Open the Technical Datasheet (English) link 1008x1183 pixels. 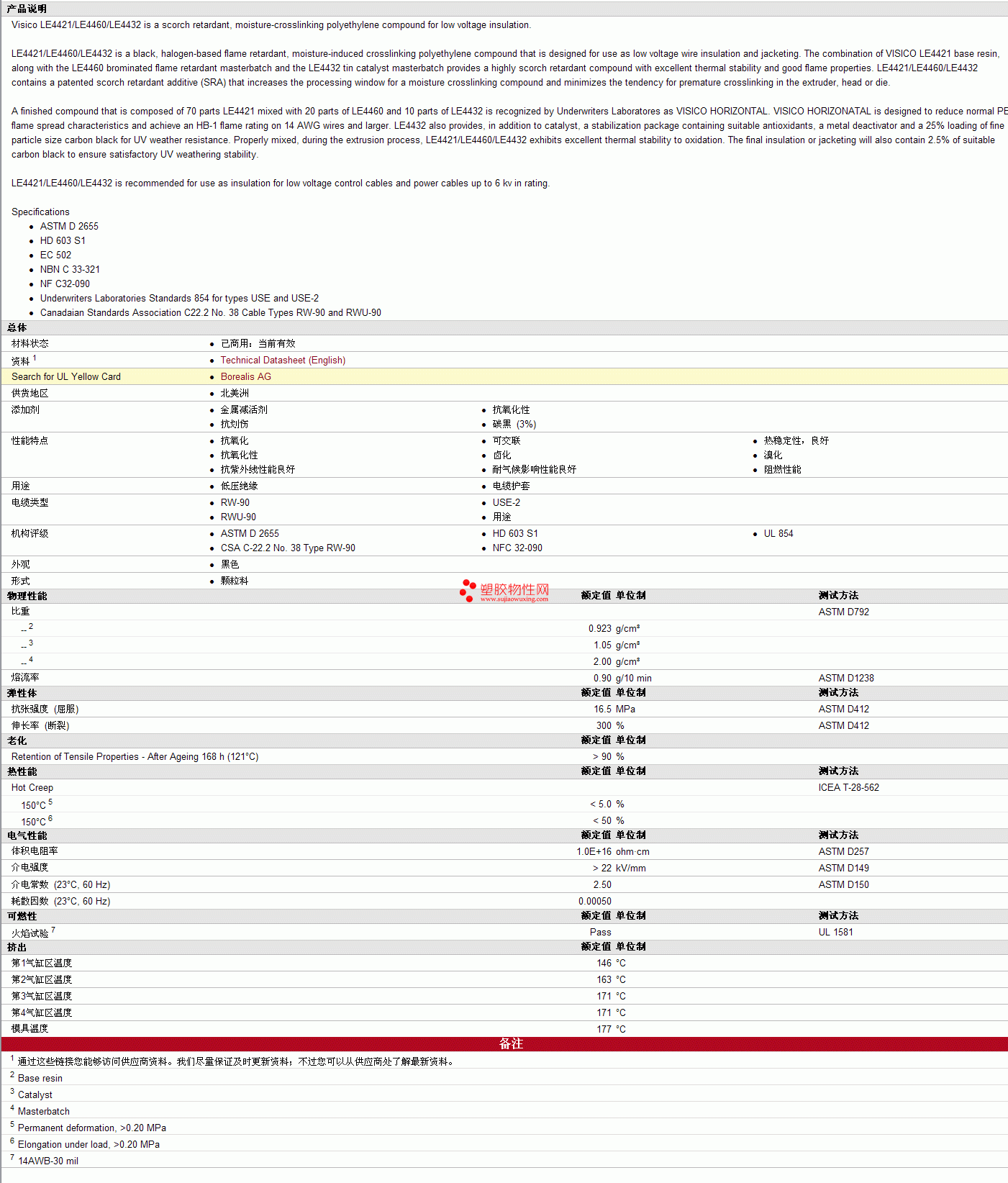pos(283,361)
